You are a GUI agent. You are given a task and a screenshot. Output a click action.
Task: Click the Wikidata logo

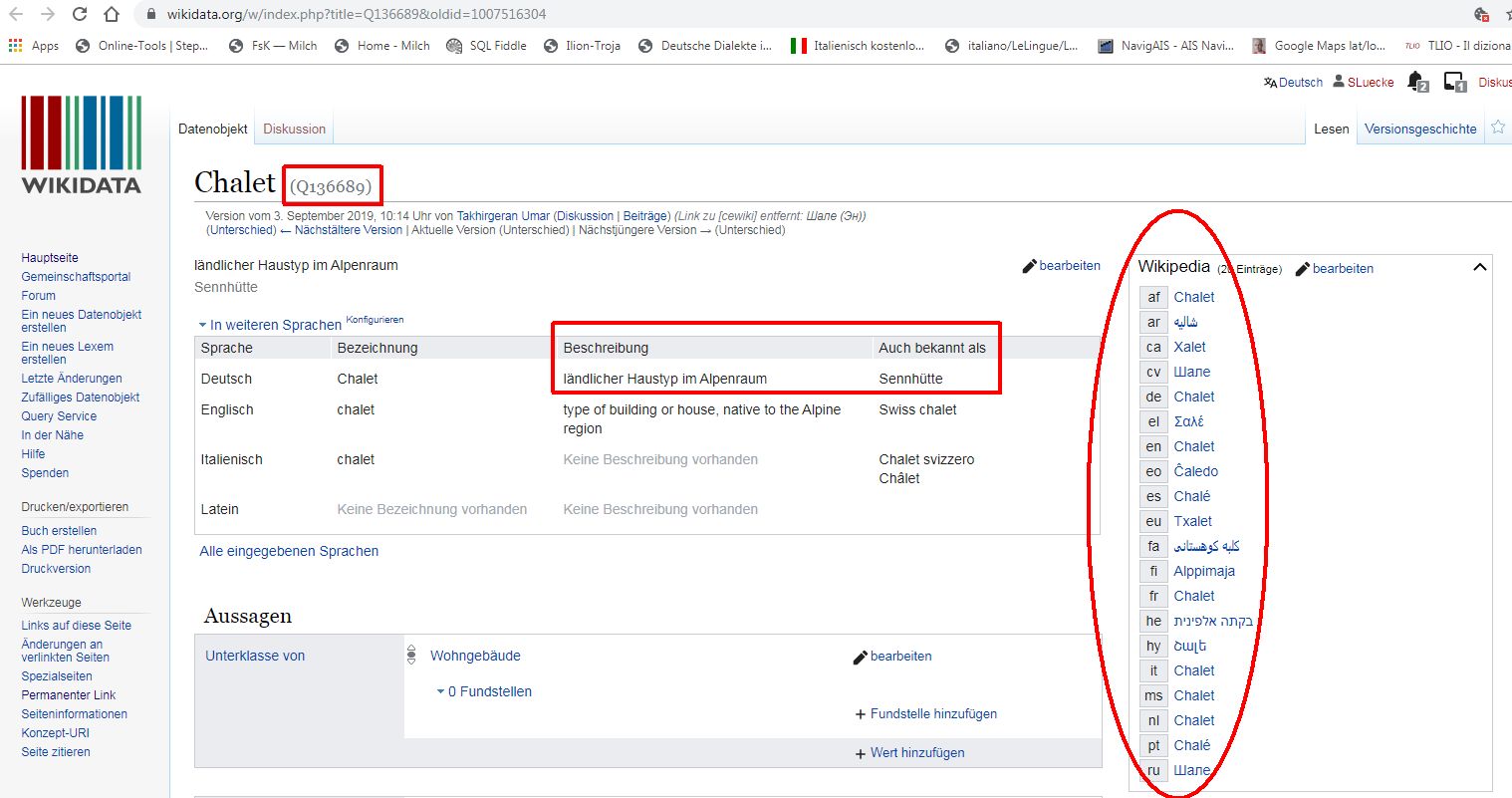(x=82, y=144)
